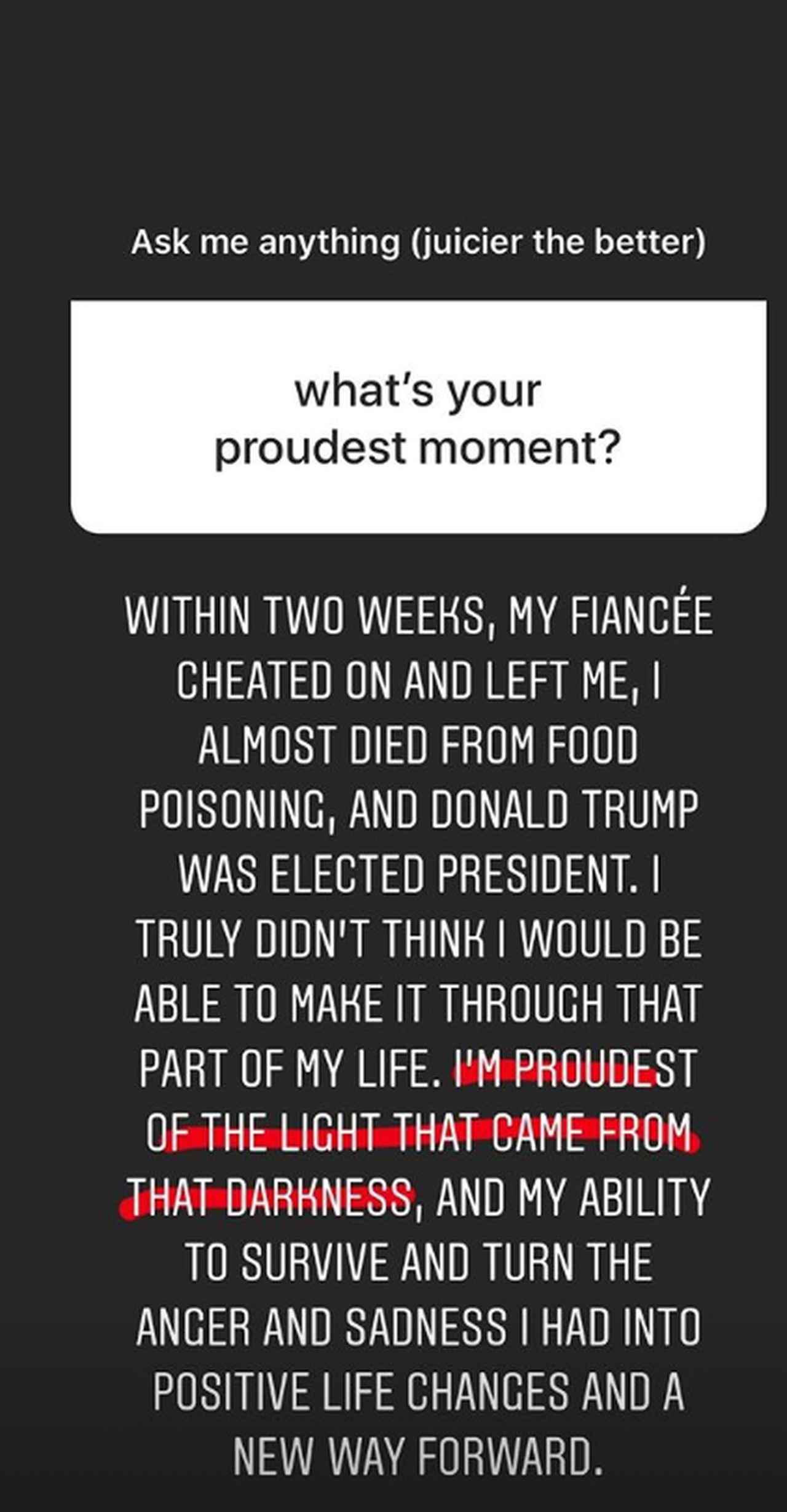Tap "ABLE TO MAKE IT THROUGH THAT" line
The width and height of the screenshot is (787, 1512).
click(418, 1003)
